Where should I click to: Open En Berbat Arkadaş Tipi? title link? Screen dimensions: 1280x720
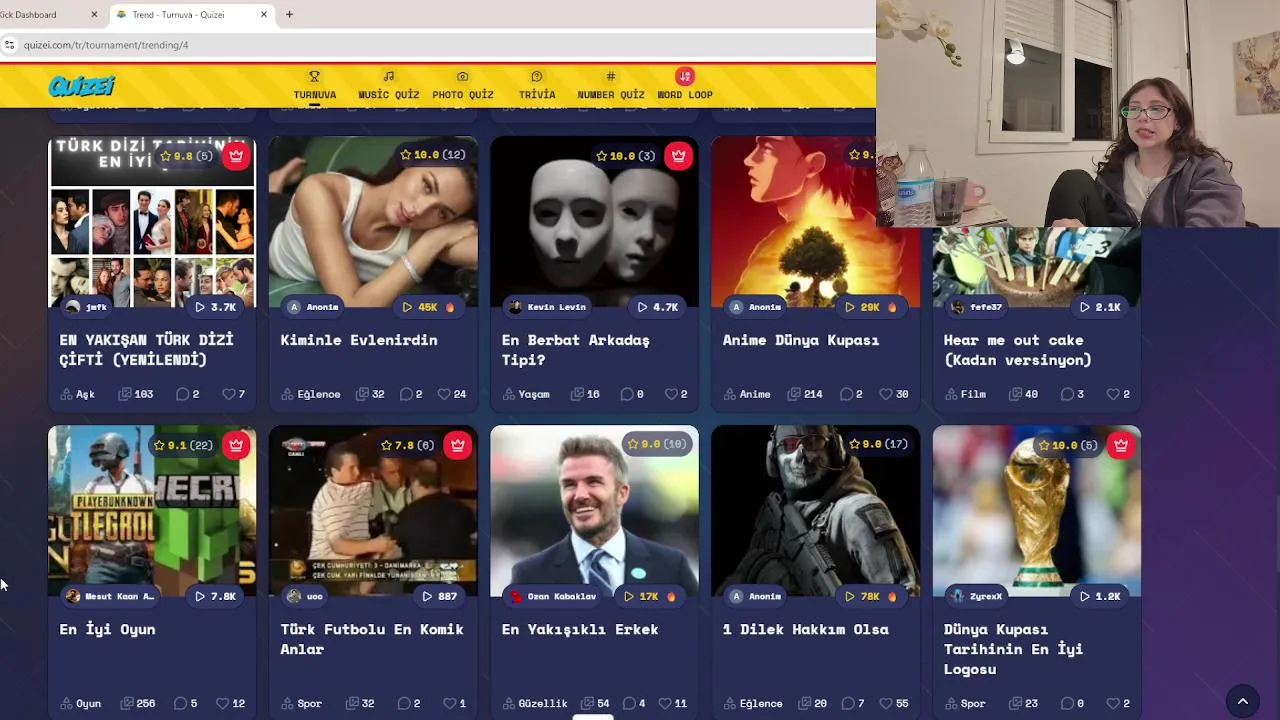tap(575, 350)
